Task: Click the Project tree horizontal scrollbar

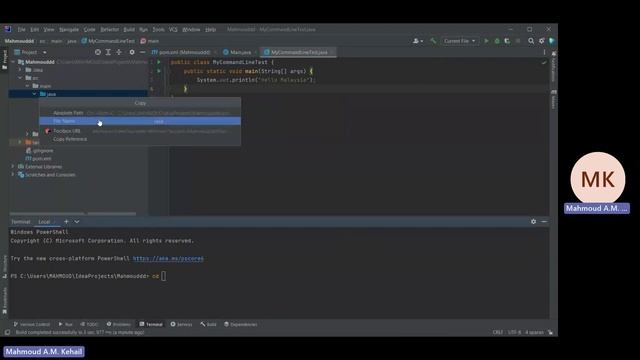Action: pos(73,213)
